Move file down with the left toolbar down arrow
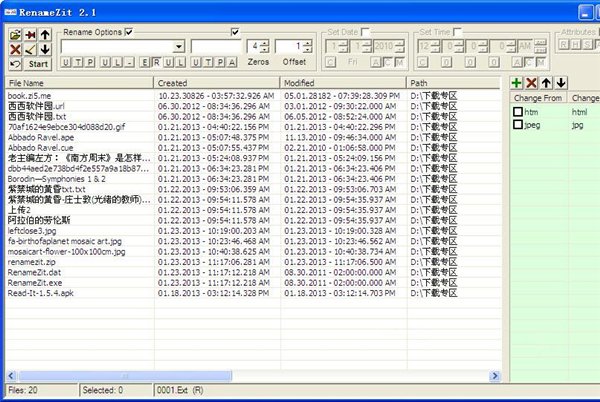Viewport: 600px width, 402px height. (x=45, y=49)
